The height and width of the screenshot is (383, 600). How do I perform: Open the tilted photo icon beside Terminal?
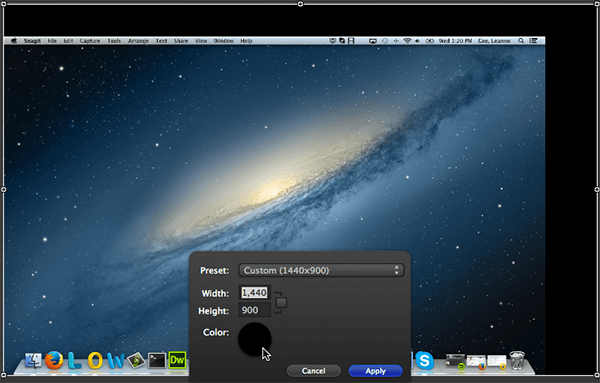click(136, 360)
